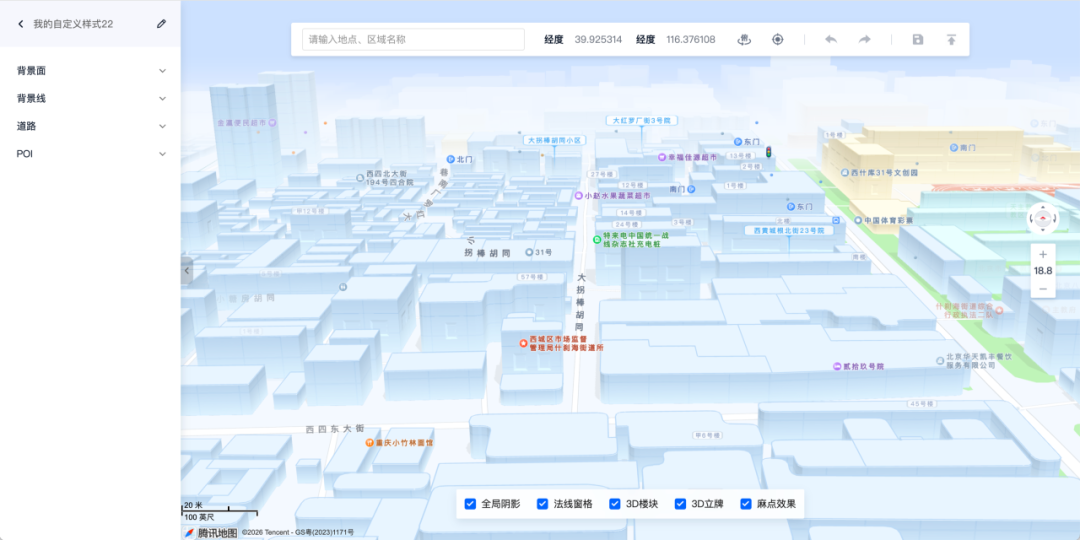Toggle the 麻点效果 checkbox
The width and height of the screenshot is (1080, 540).
point(746,503)
